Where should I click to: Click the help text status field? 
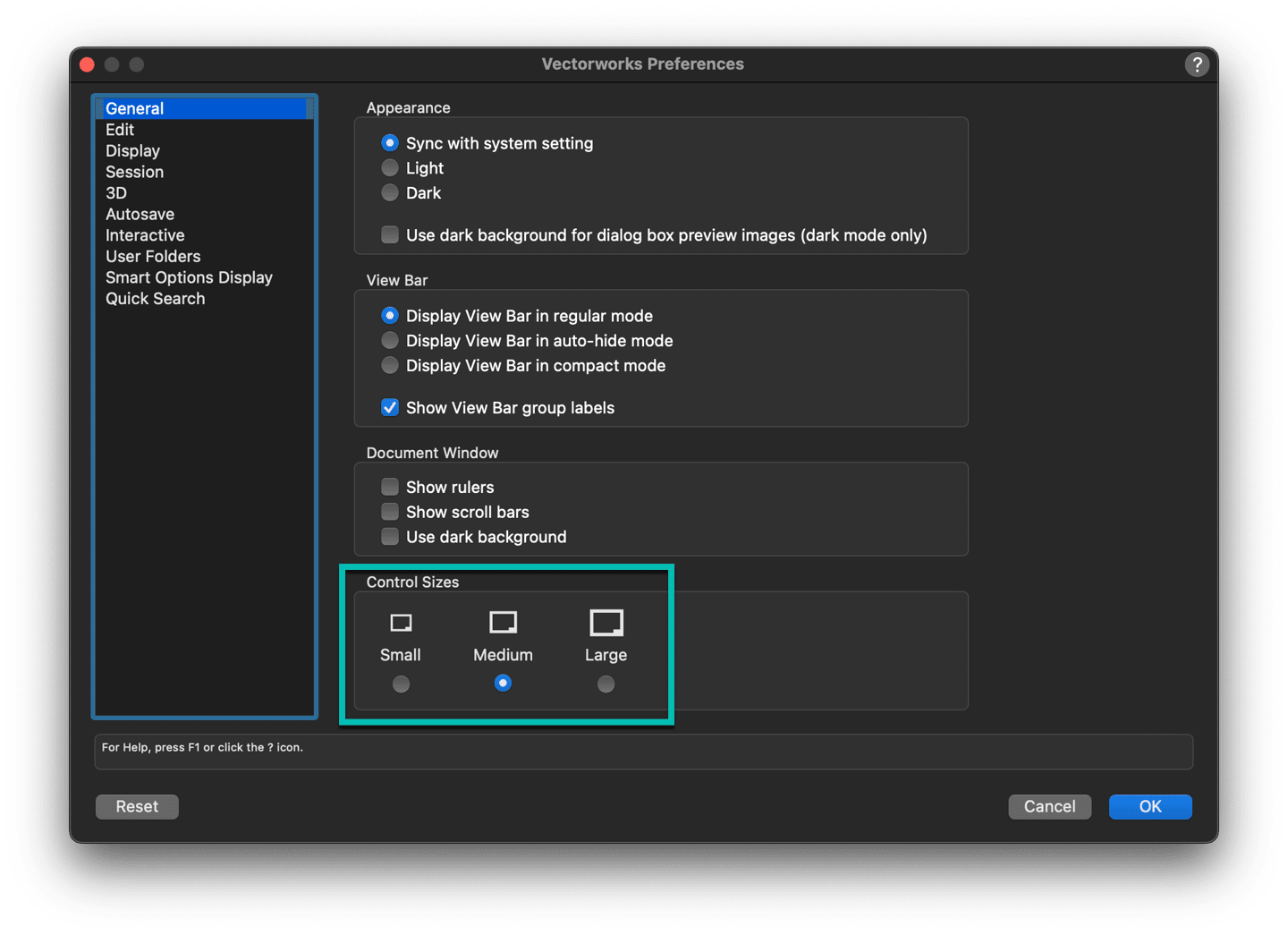pyautogui.click(x=643, y=752)
